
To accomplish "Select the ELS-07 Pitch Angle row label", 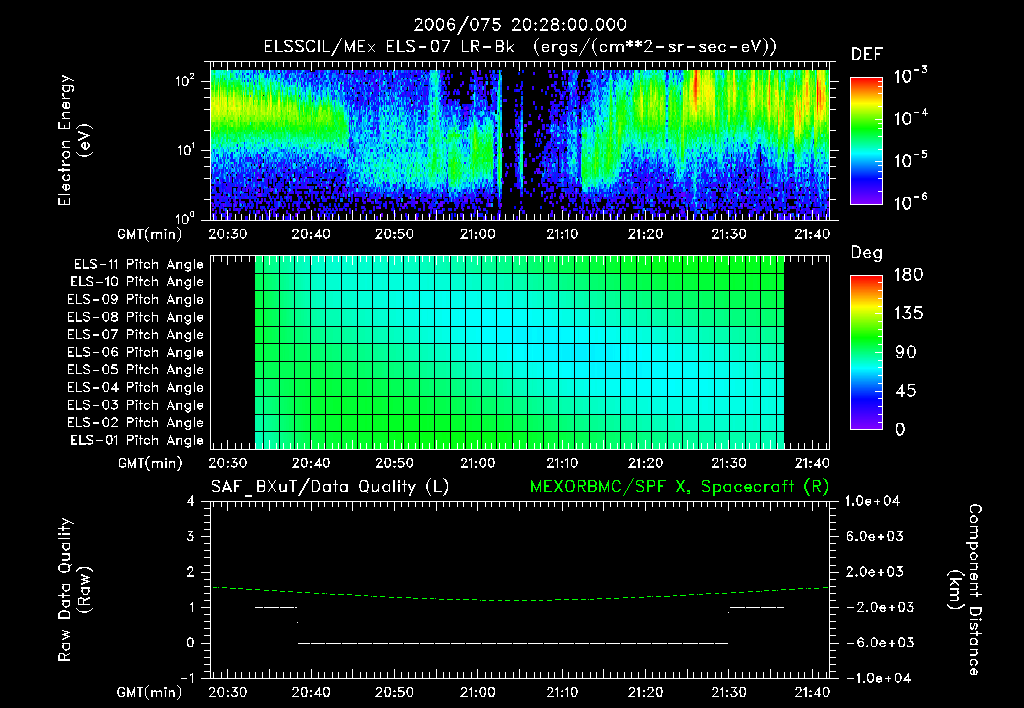I will [x=135, y=334].
